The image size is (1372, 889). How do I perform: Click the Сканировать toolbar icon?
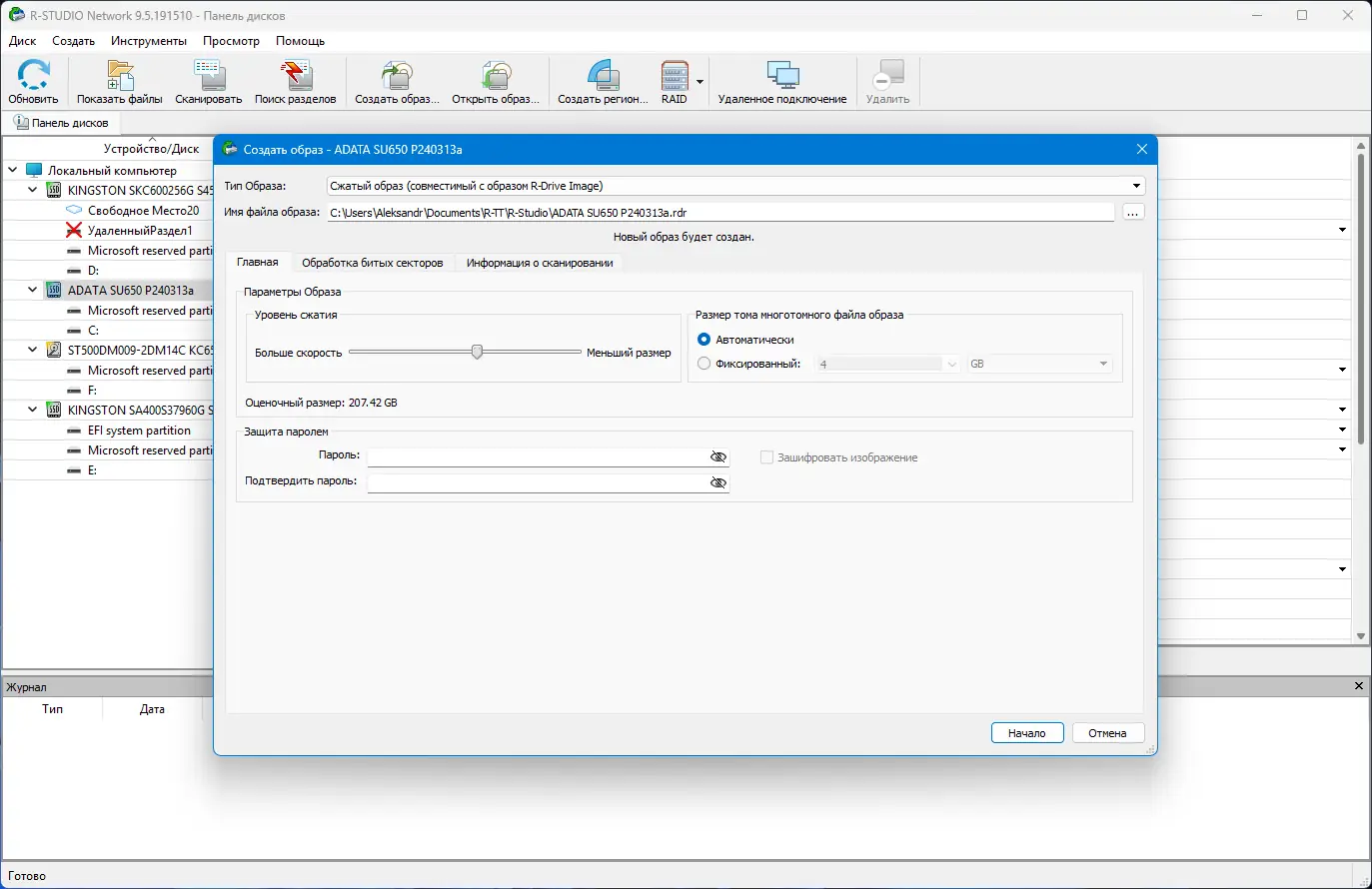[207, 75]
